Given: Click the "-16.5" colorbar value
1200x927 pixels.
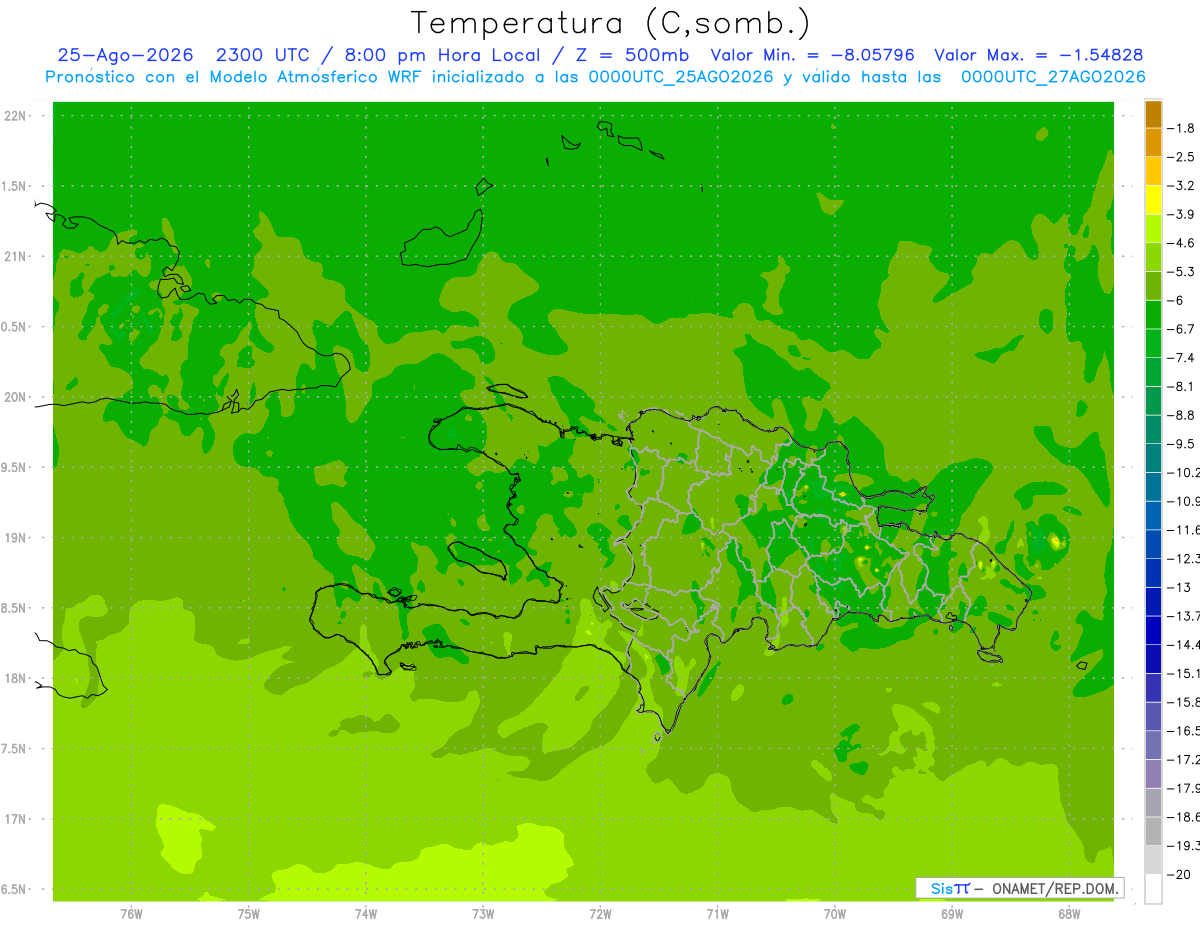Looking at the screenshot, I should 1184,731.
